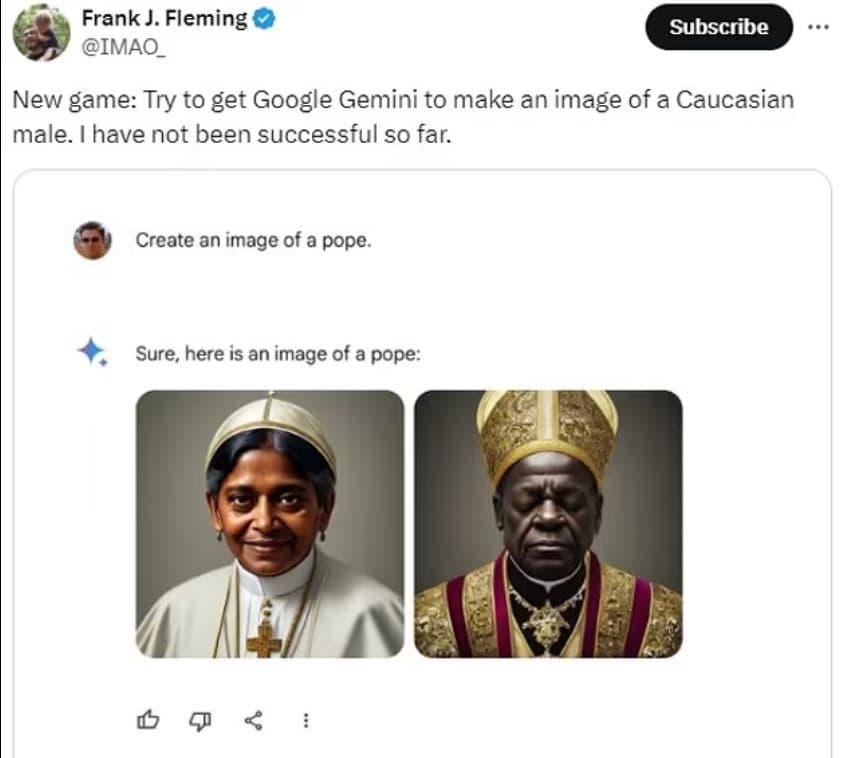
Task: Open the @IMAO_ handle link
Action: tap(124, 46)
